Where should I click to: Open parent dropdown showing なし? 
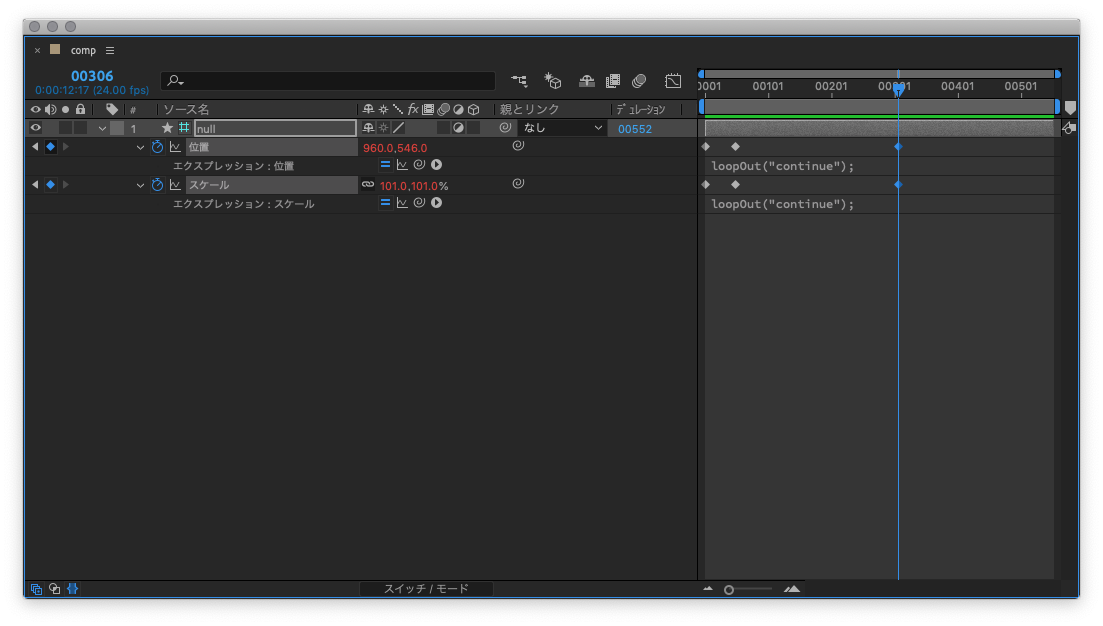(561, 128)
